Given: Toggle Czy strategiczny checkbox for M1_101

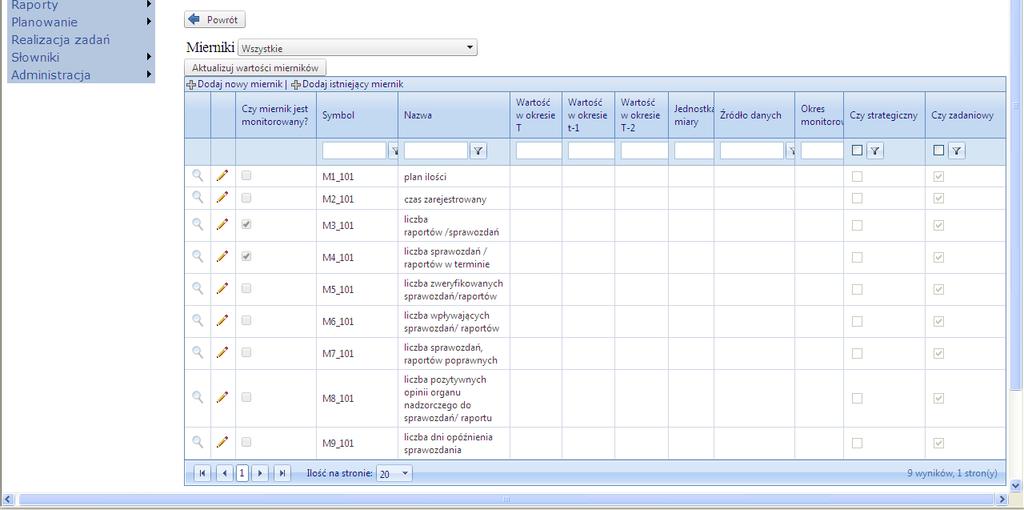Looking at the screenshot, I should coord(857,176).
